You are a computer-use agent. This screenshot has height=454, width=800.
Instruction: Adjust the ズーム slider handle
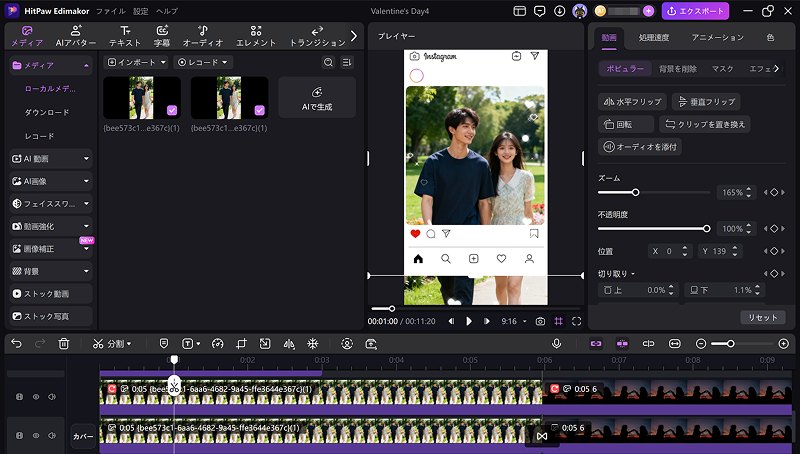pos(635,192)
